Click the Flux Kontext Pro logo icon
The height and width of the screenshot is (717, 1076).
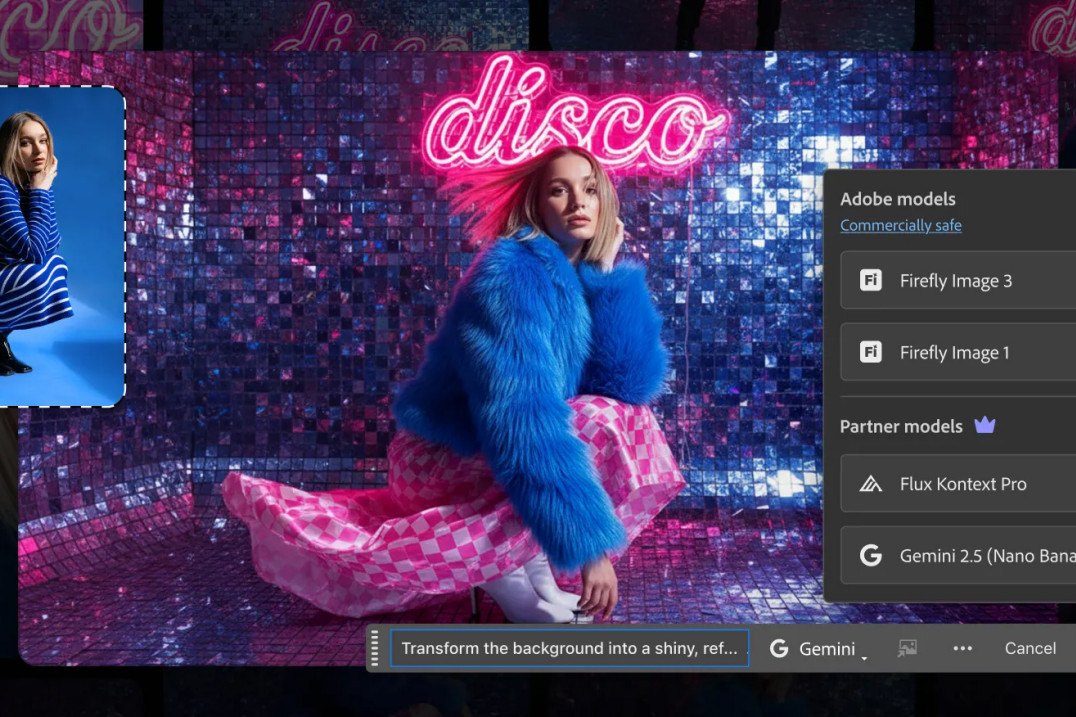871,484
